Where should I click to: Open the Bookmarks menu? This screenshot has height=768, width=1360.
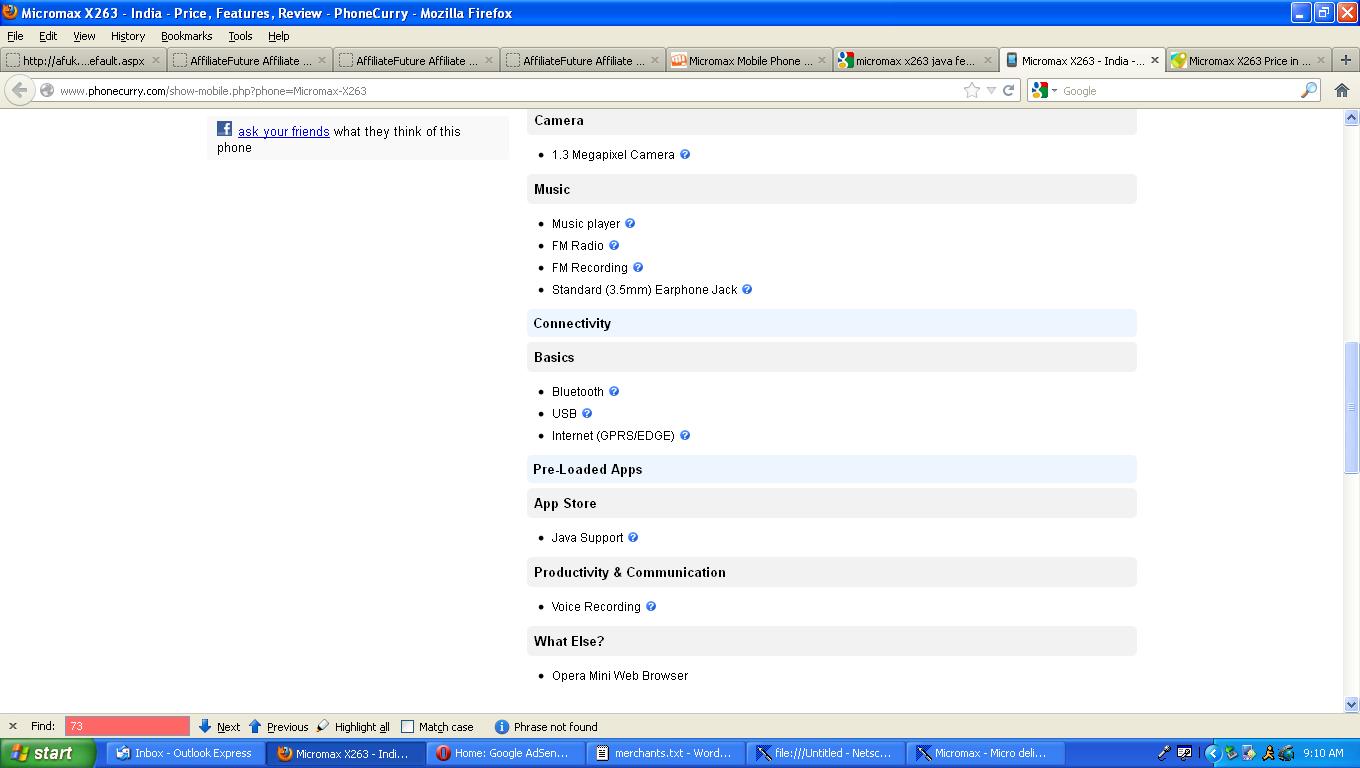(x=186, y=36)
